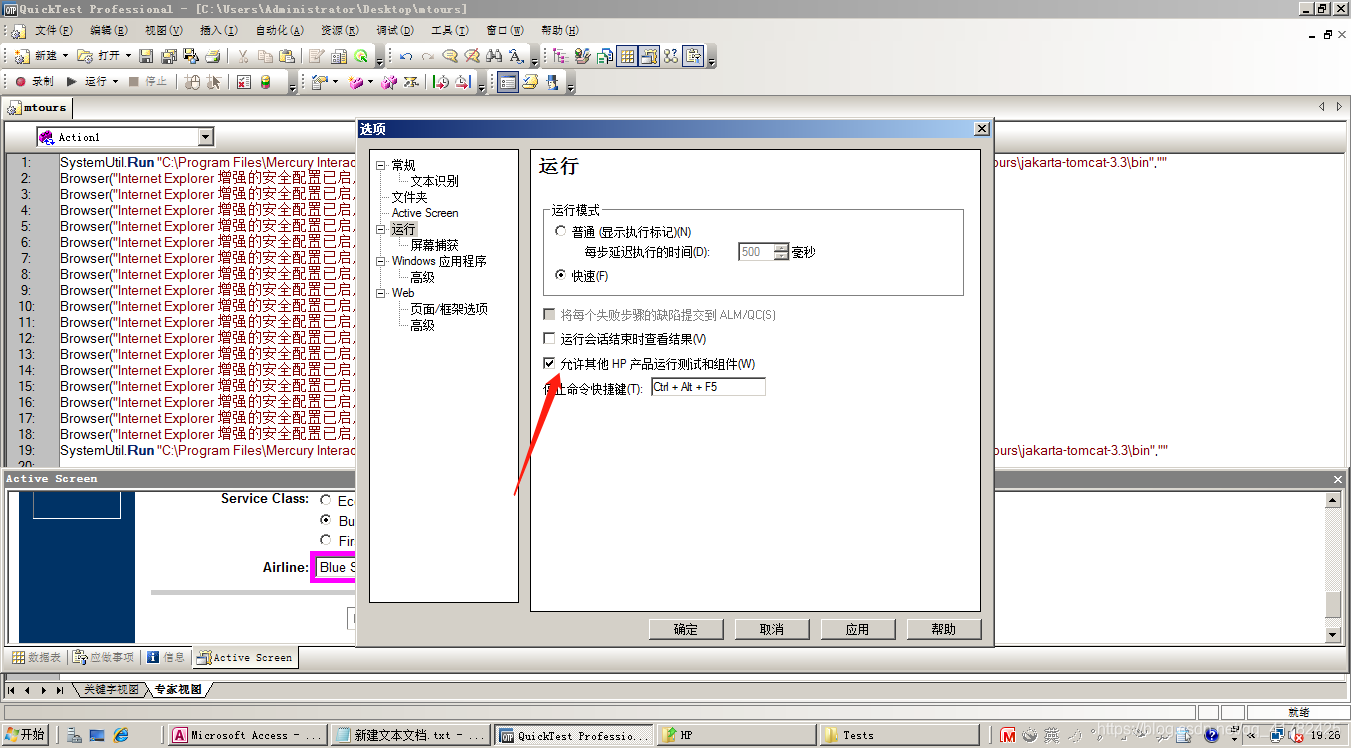Click the Save floppy-disk icon
This screenshot has height=748, width=1351.
coord(146,56)
